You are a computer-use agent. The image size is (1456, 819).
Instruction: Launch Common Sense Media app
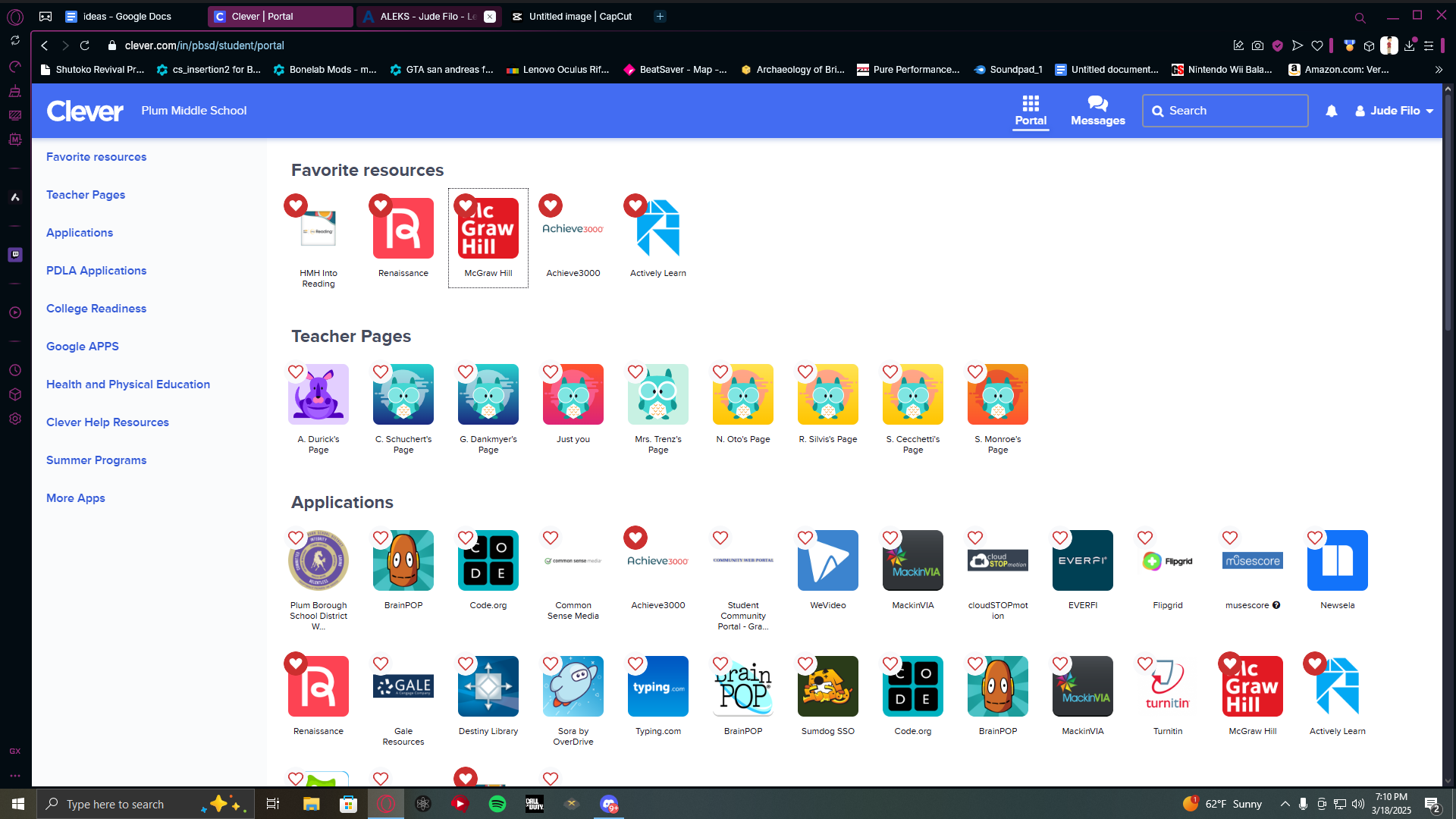point(573,560)
